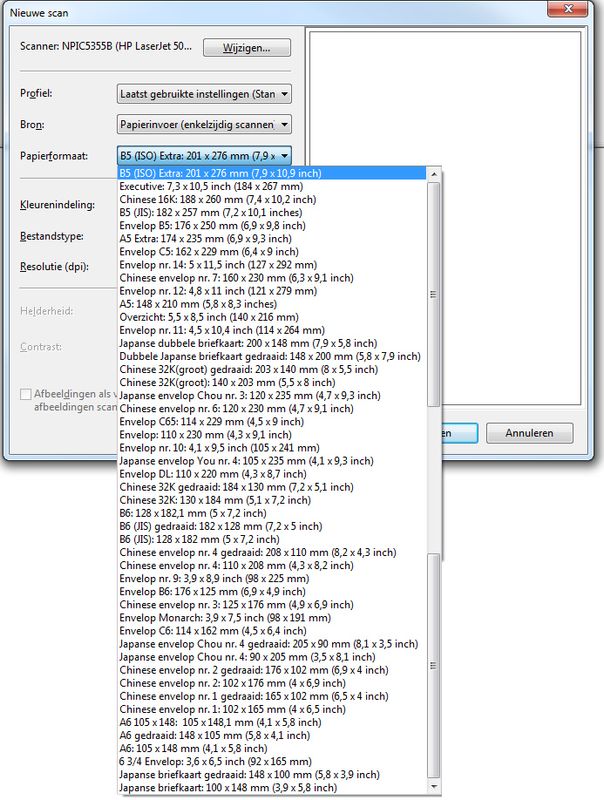
Task: Select A6 gedraaid: 148 x 105 mm
Action: click(x=272, y=735)
